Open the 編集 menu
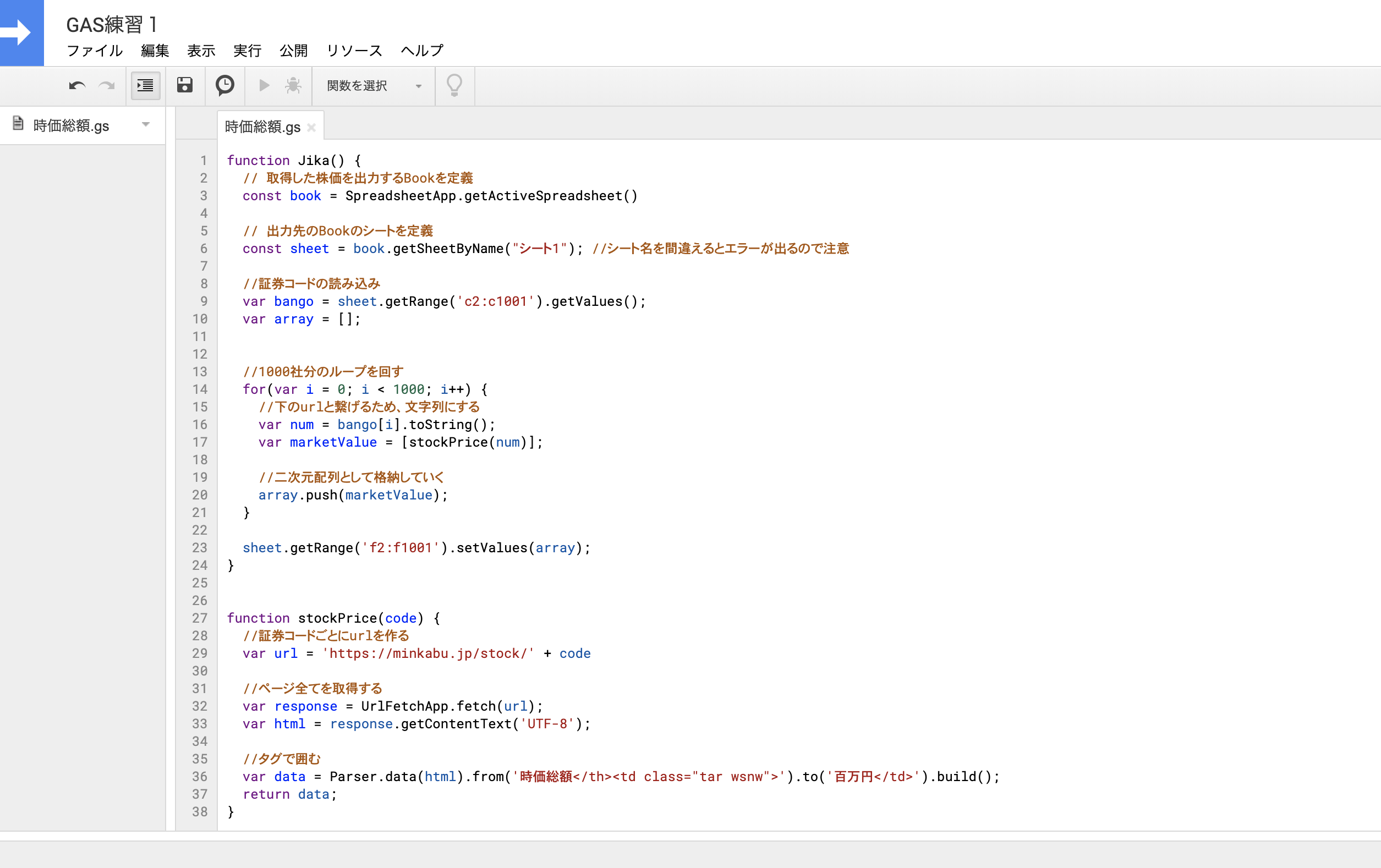This screenshot has width=1381, height=868. tap(155, 51)
